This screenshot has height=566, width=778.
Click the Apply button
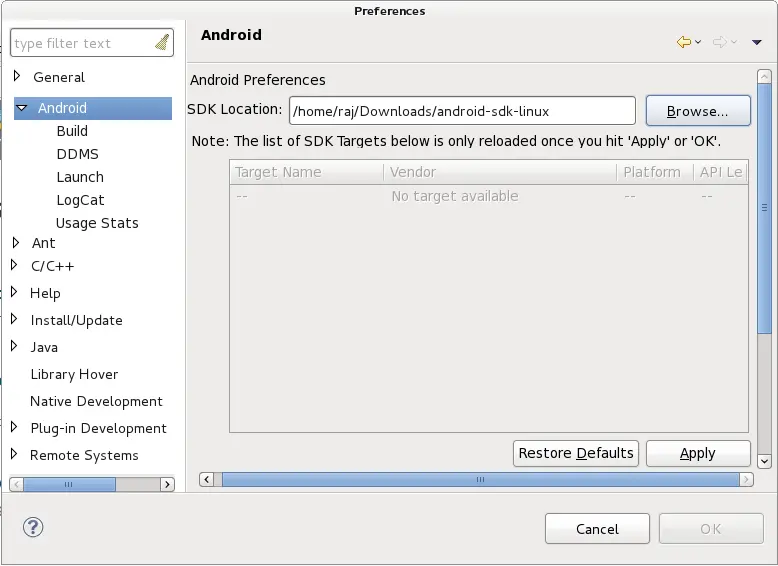click(698, 453)
